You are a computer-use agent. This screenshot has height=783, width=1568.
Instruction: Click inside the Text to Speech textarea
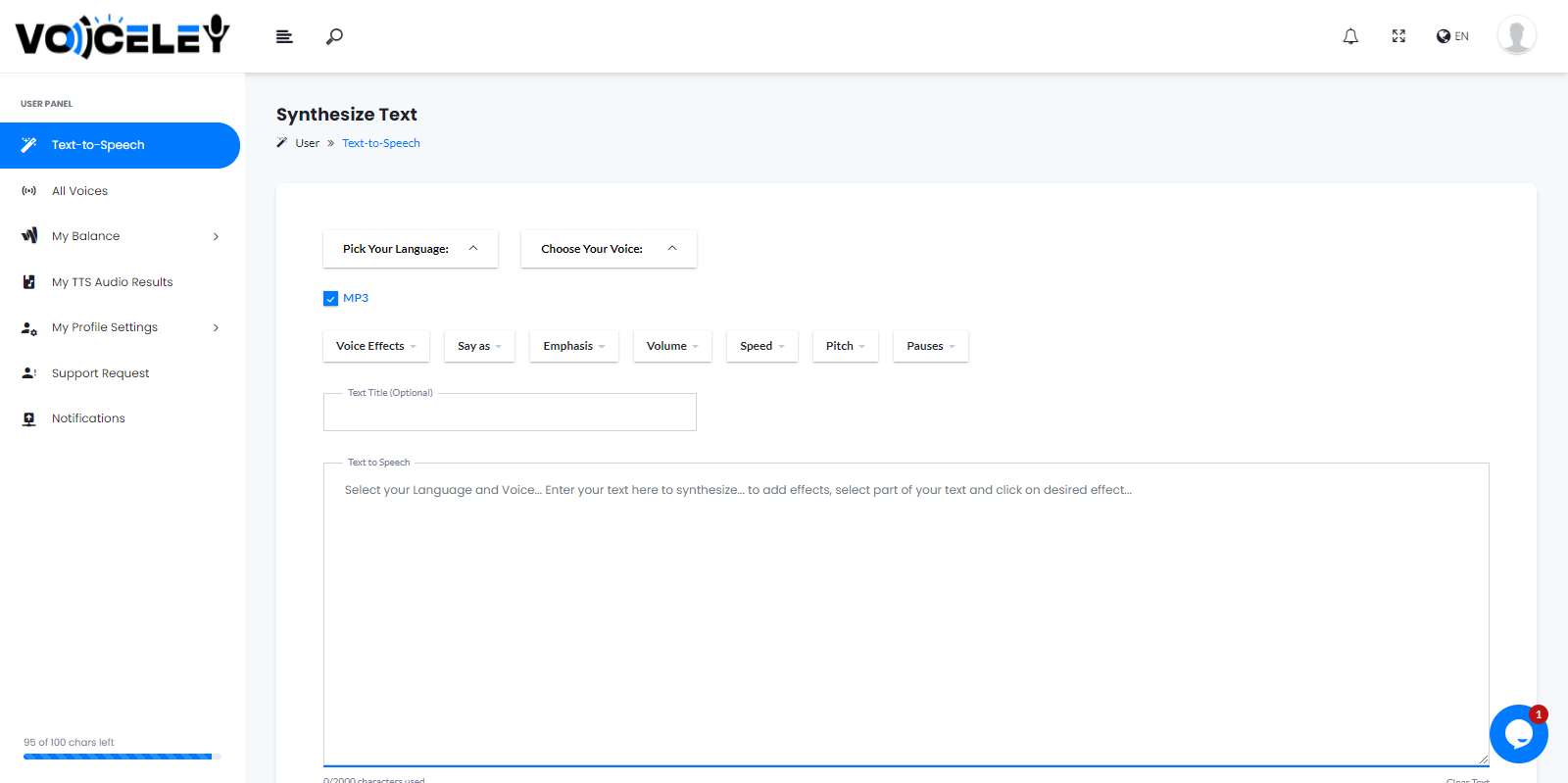(x=906, y=614)
